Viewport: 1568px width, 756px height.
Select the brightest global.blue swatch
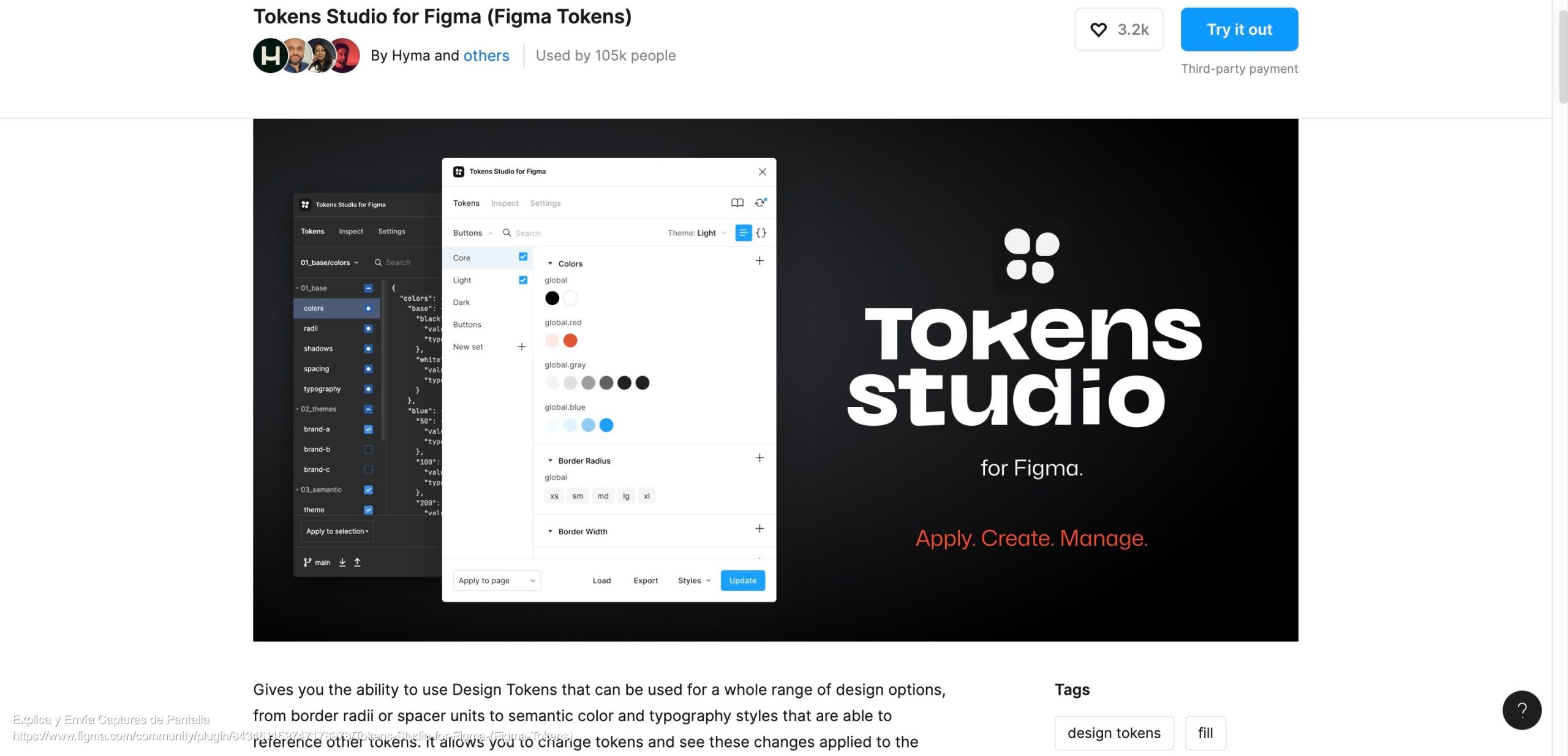point(606,425)
